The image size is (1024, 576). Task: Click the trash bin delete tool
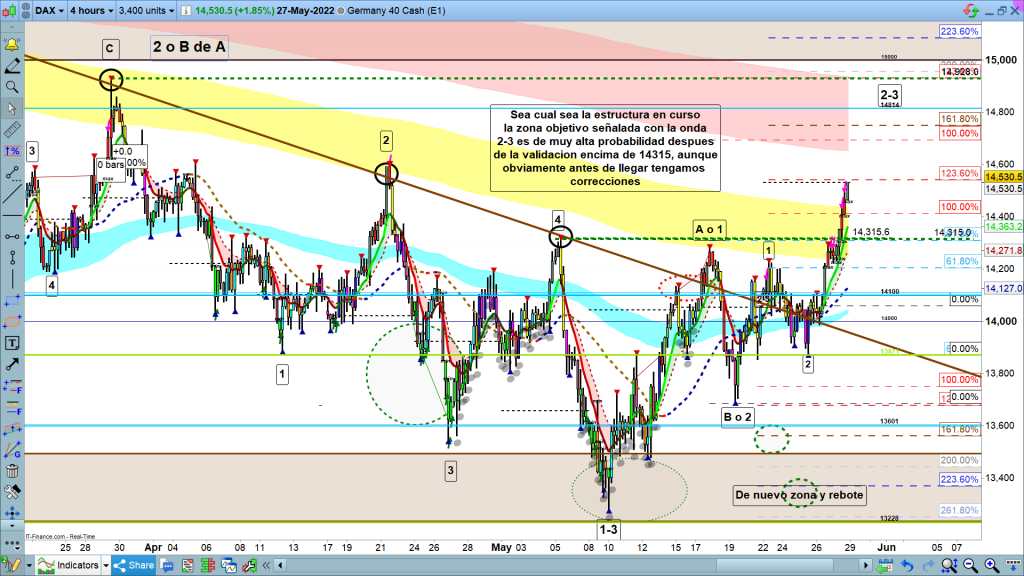point(12,471)
